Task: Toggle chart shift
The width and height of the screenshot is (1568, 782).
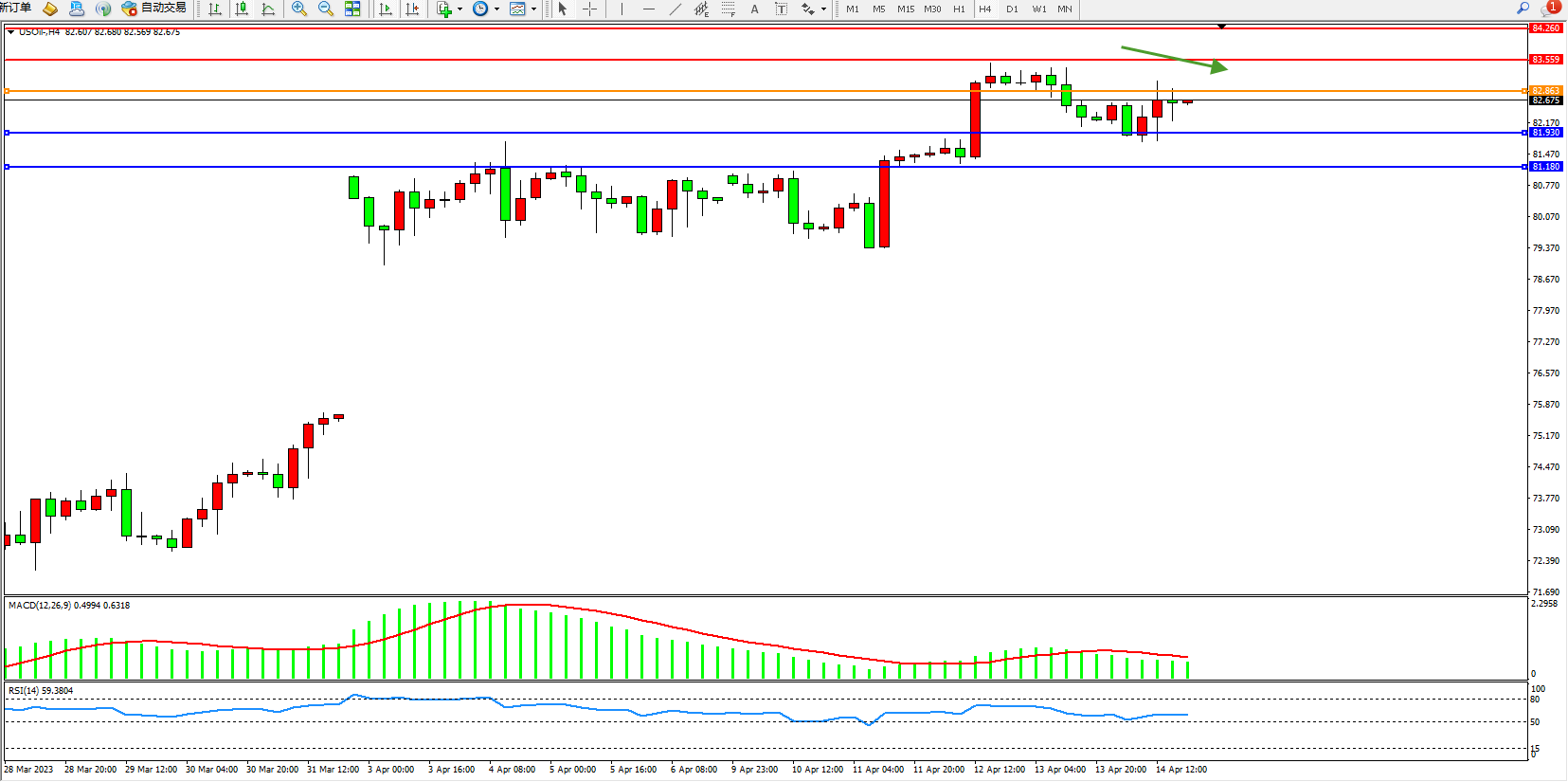Action: point(412,9)
